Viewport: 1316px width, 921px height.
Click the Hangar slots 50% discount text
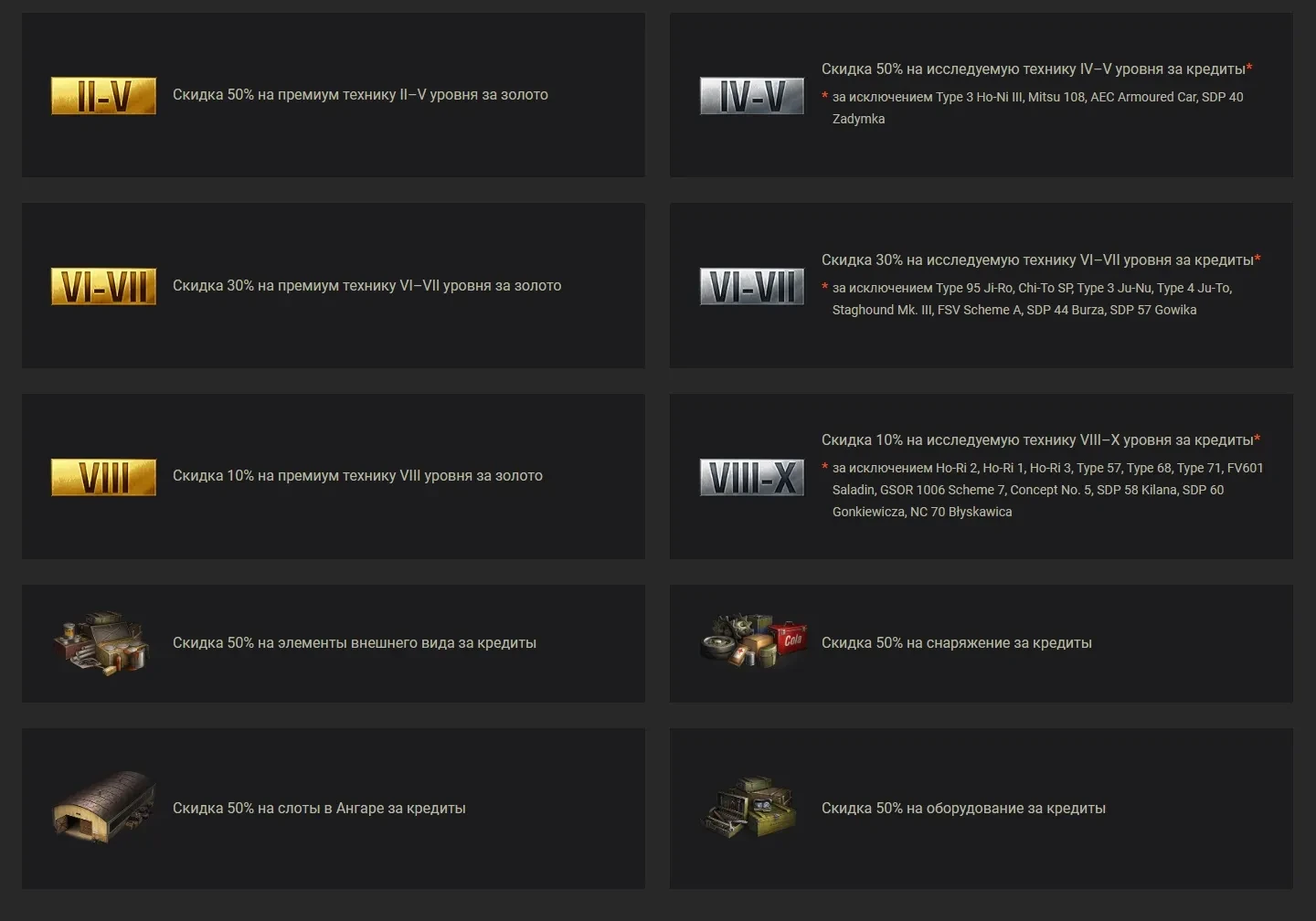pyautogui.click(x=319, y=808)
